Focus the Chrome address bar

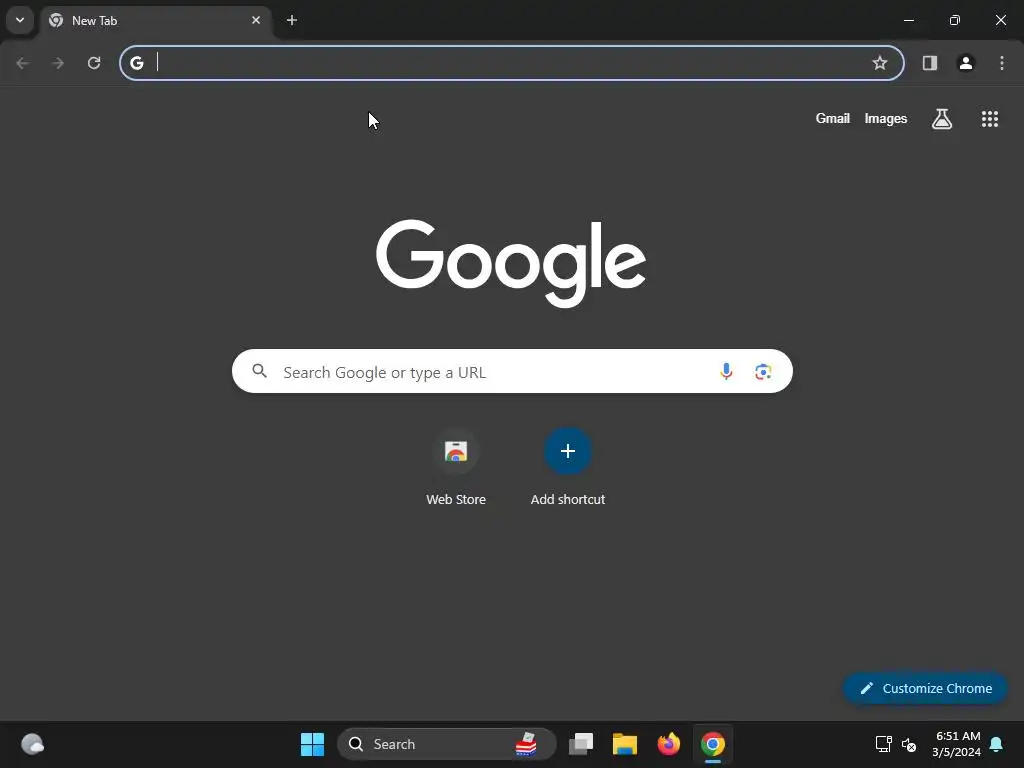point(512,63)
